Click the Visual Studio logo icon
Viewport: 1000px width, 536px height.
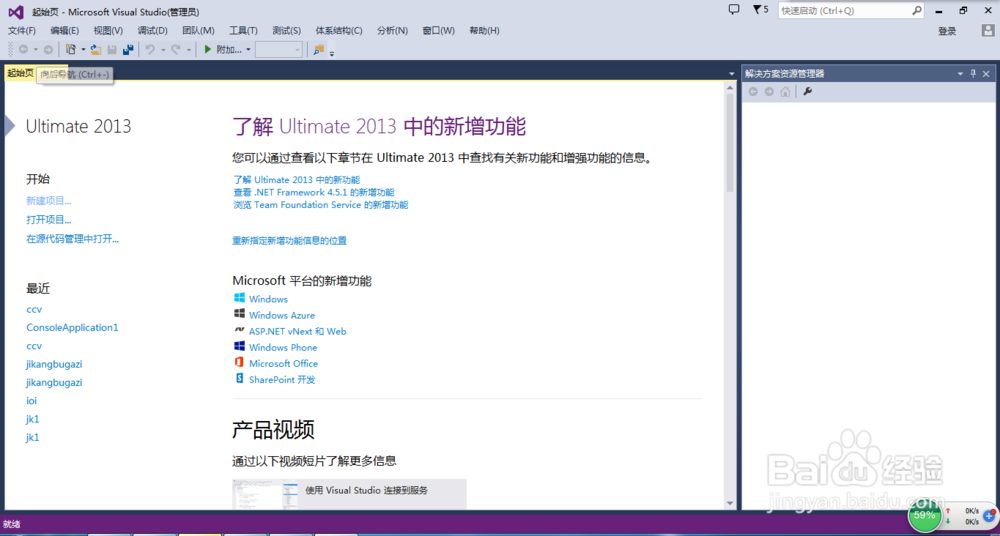pyautogui.click(x=16, y=11)
